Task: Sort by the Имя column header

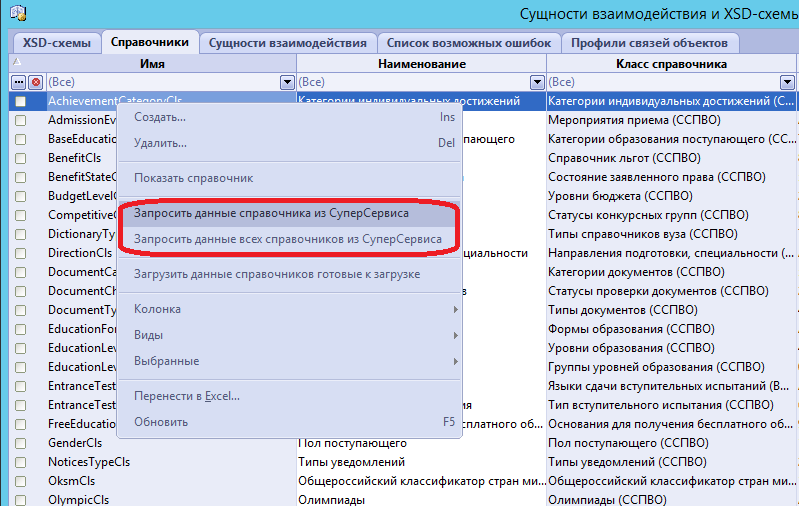Action: tap(152, 64)
